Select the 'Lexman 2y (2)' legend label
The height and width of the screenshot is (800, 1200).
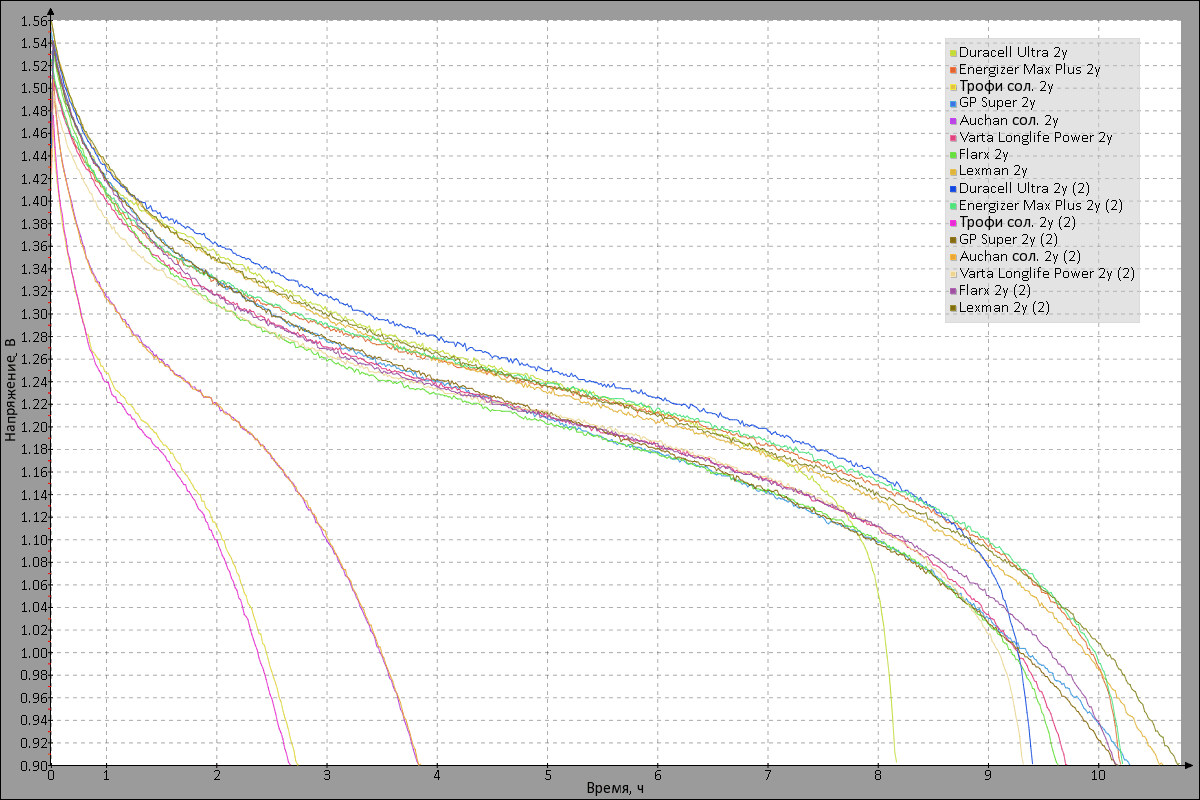(1005, 307)
